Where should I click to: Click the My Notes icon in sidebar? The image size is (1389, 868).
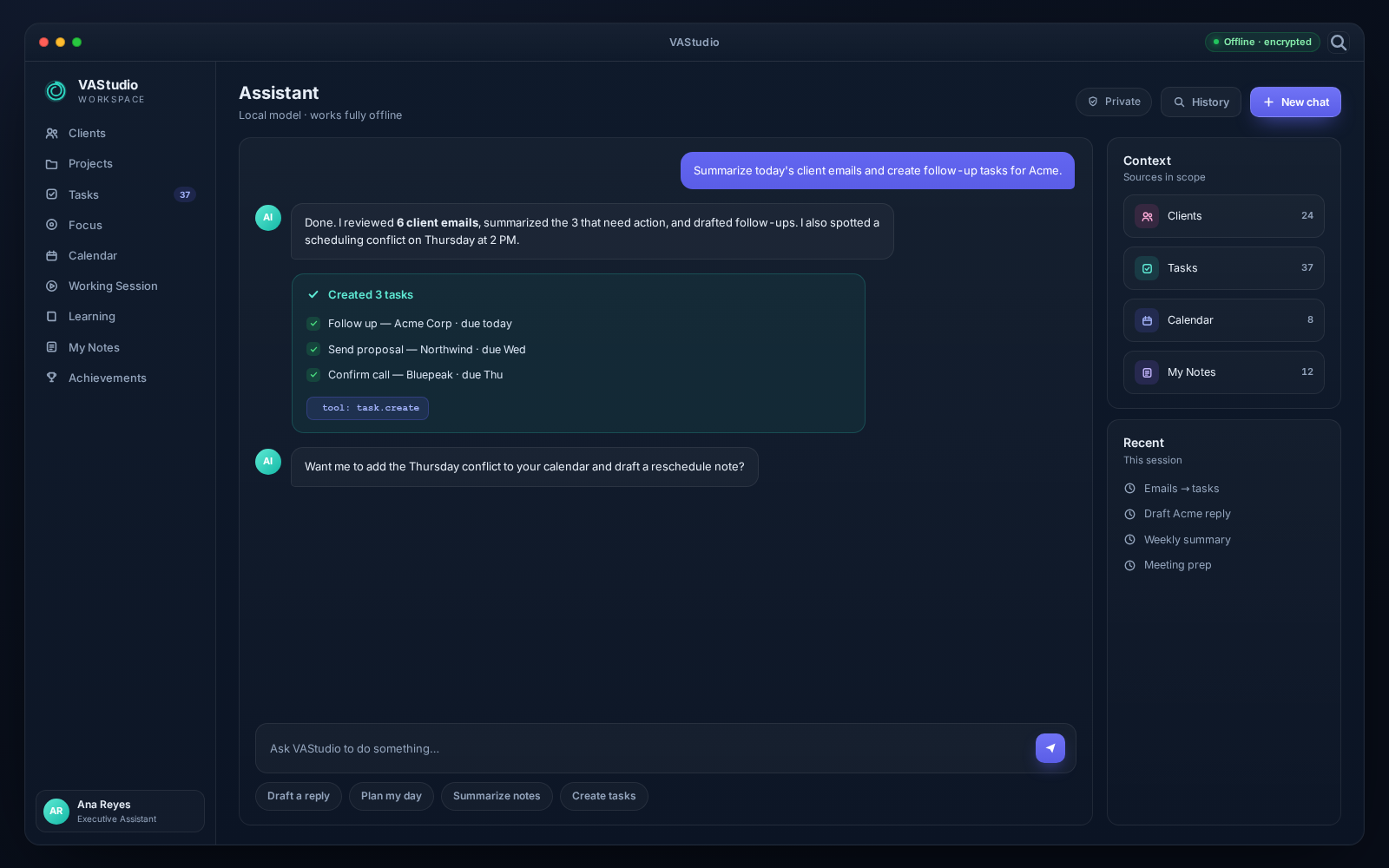pyautogui.click(x=52, y=347)
